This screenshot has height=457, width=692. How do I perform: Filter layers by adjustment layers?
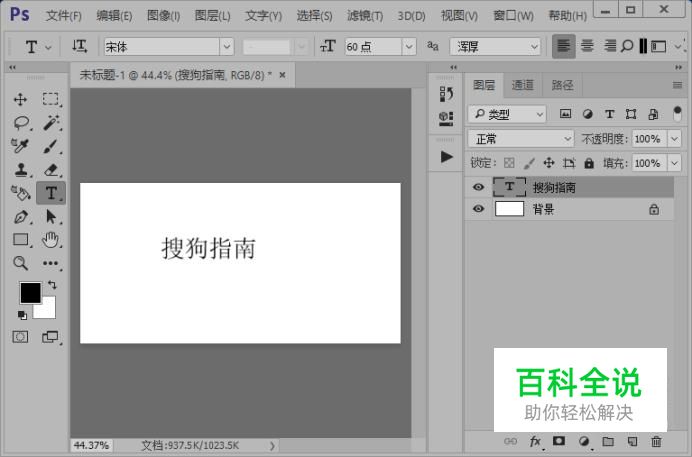587,114
